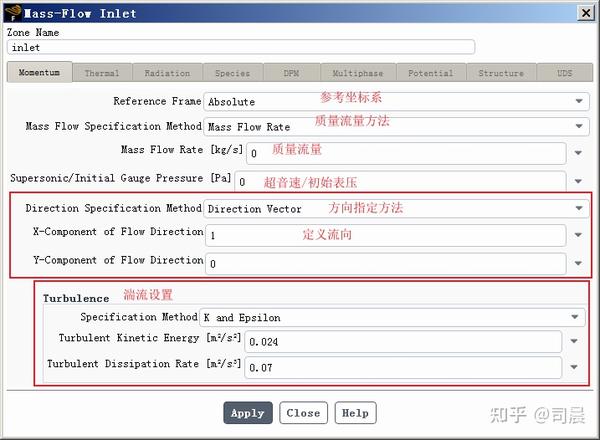Click the 'Zone Name' label
The image size is (600, 440).
click(33, 33)
